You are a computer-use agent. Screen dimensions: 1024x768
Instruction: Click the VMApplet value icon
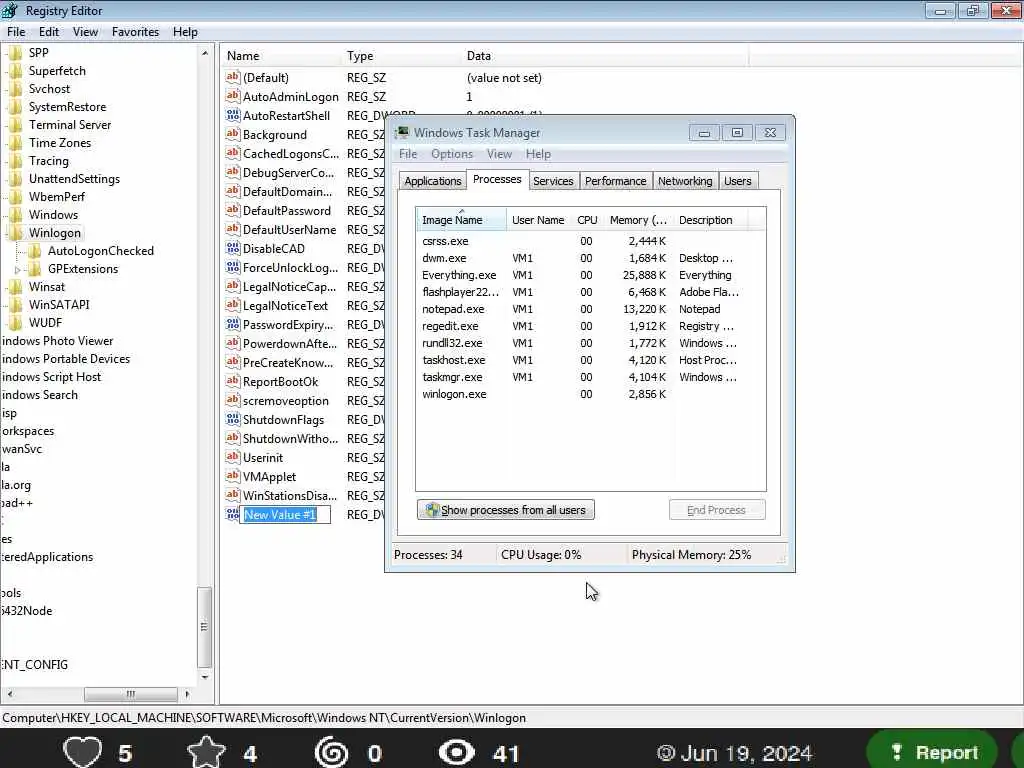click(232, 475)
